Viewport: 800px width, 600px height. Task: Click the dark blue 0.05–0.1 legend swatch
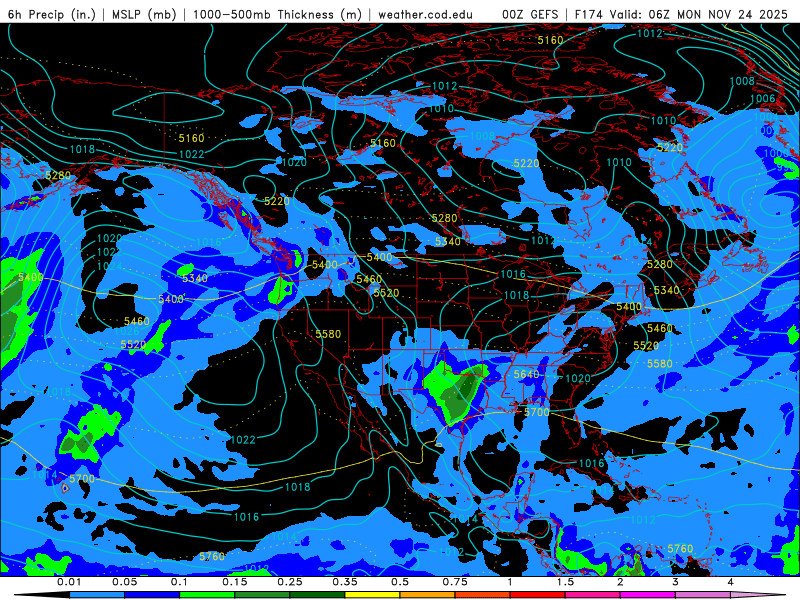click(152, 595)
